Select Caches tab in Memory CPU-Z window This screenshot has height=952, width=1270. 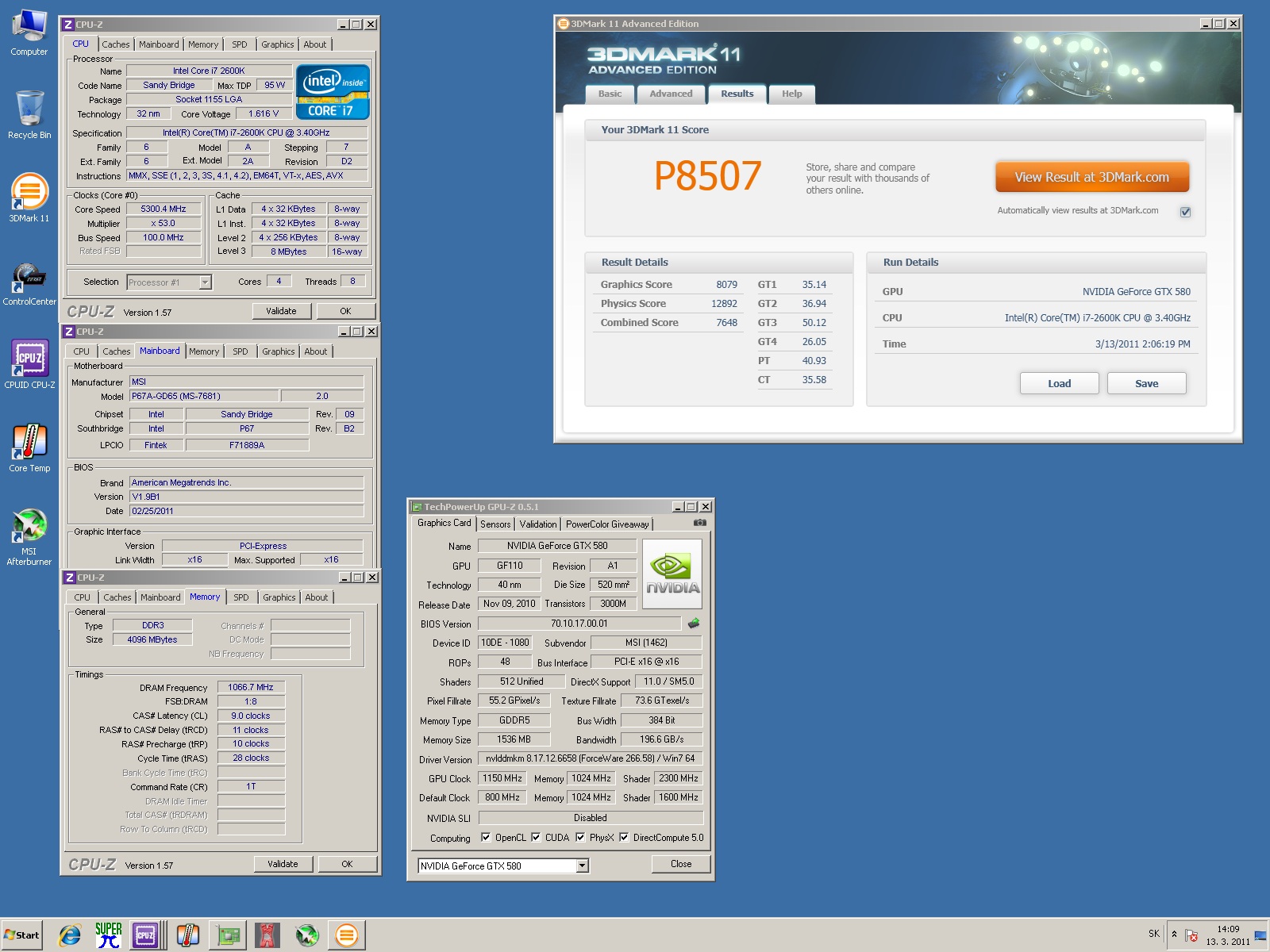(117, 597)
